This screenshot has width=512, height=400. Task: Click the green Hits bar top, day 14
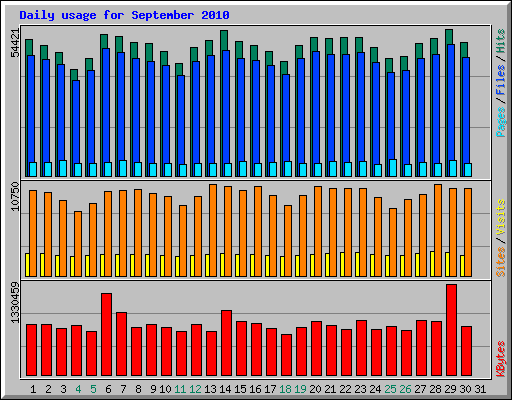pos(224,40)
